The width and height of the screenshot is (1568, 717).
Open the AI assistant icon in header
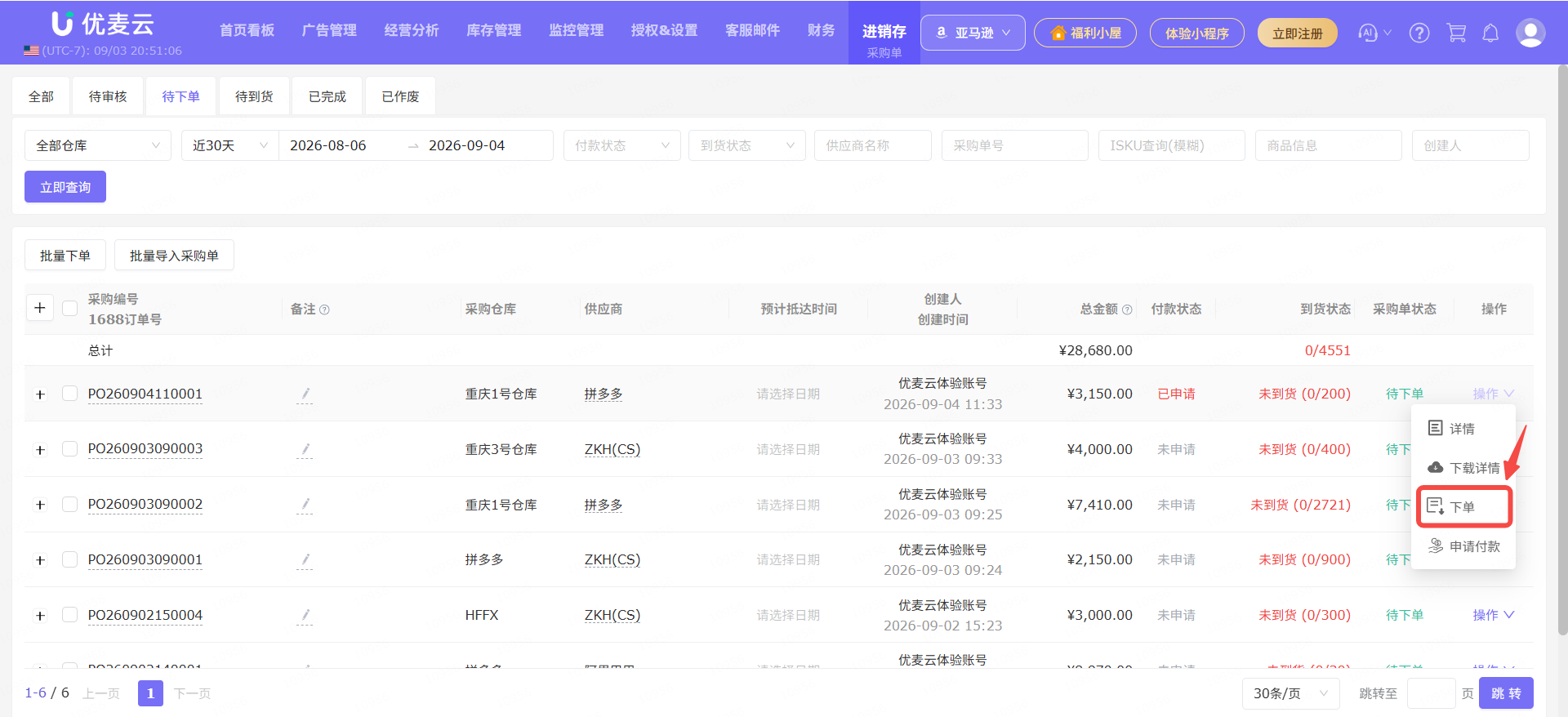(1367, 33)
